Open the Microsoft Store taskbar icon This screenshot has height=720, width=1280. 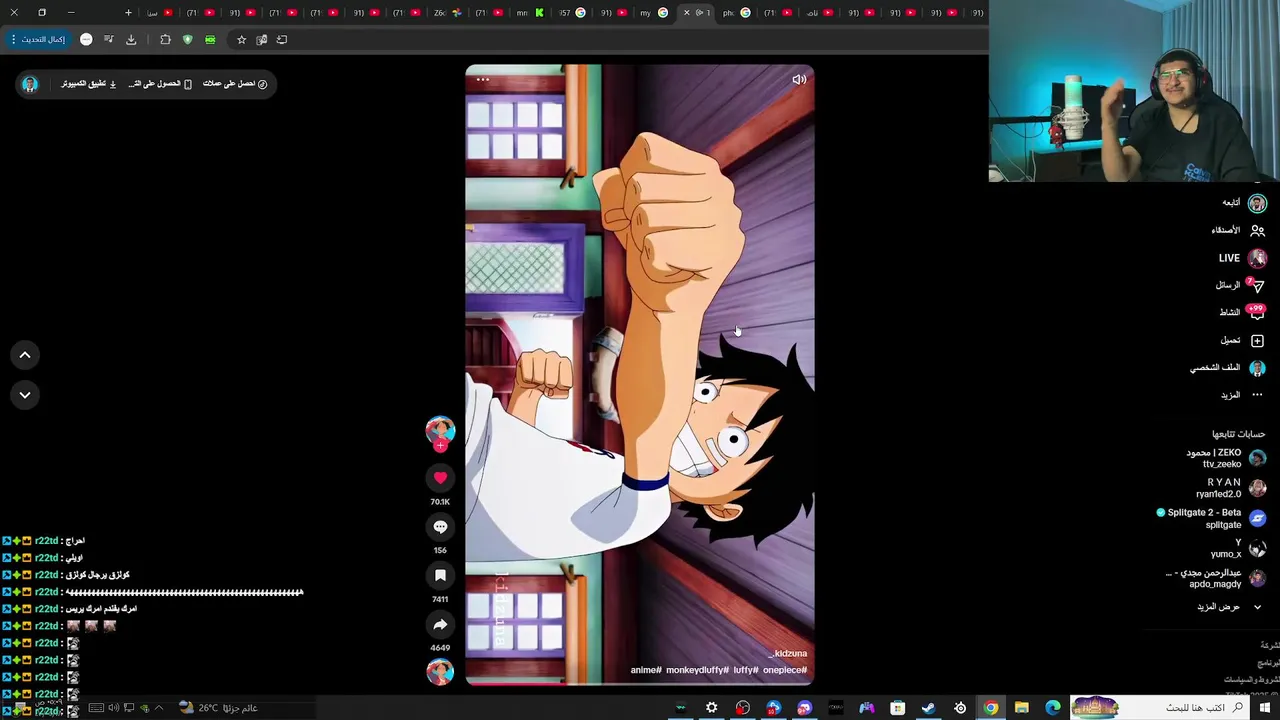(x=897, y=708)
